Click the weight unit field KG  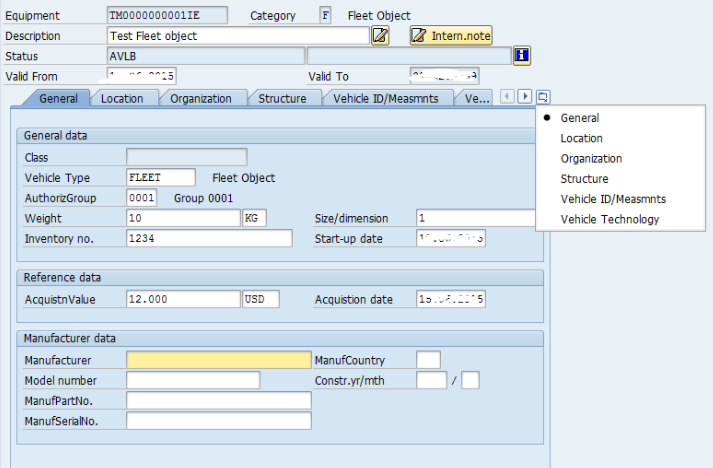pos(255,218)
